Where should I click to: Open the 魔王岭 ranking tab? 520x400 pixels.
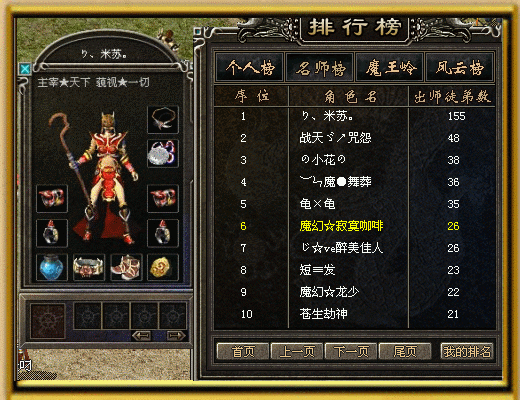[390, 68]
